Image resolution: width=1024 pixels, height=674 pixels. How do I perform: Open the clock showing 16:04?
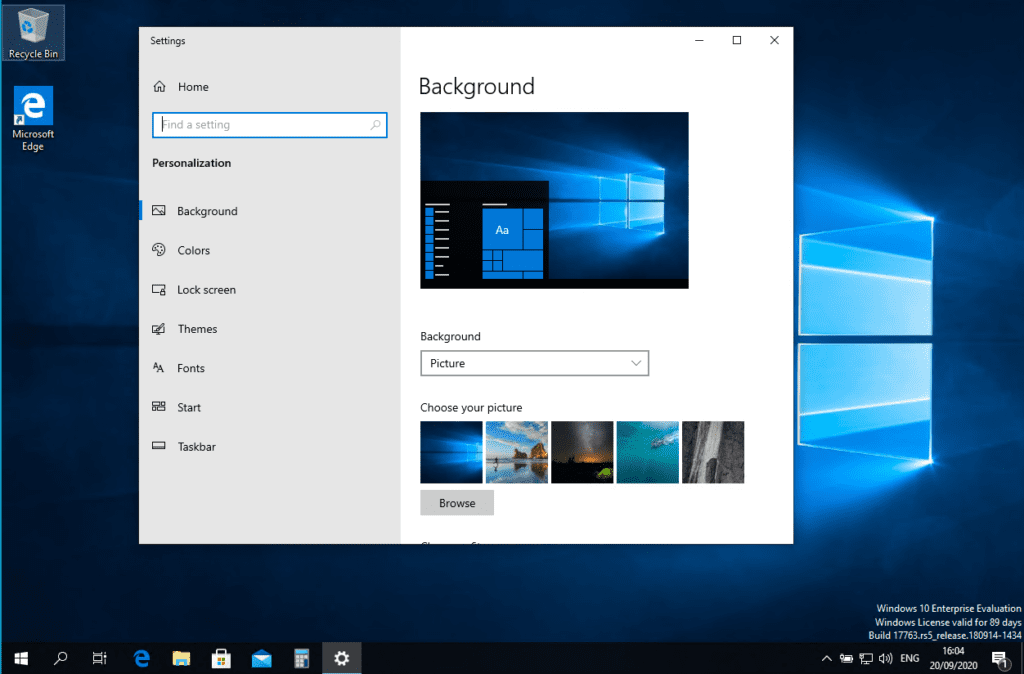pyautogui.click(x=953, y=658)
